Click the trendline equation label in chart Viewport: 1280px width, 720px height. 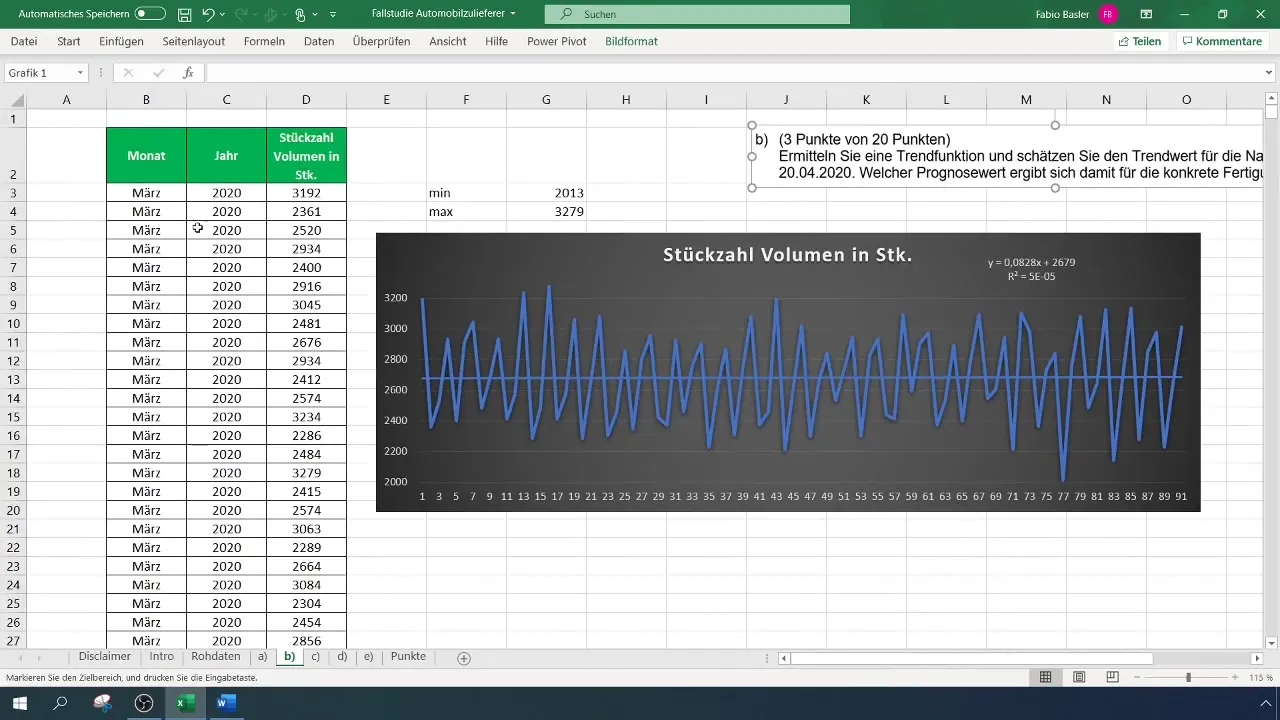point(1031,269)
